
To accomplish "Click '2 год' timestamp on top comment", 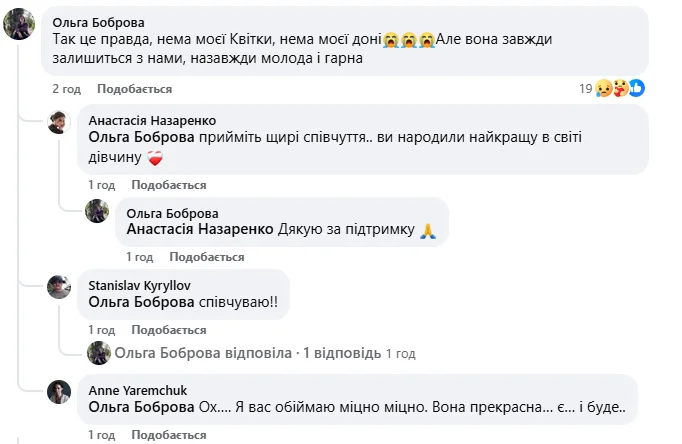I will 67,88.
